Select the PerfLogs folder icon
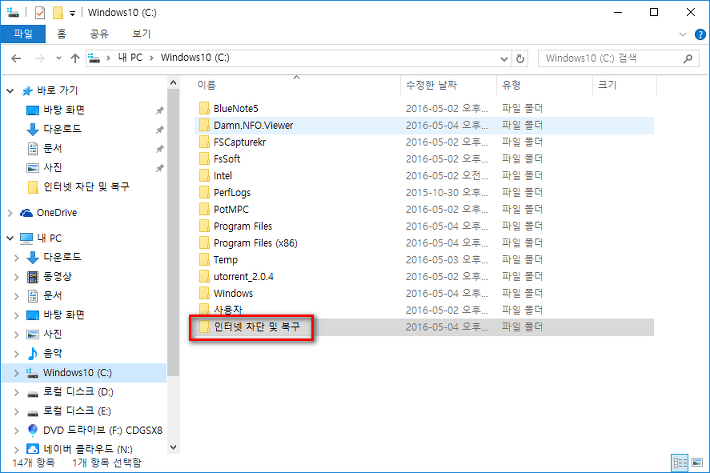This screenshot has height=473, width=710. (204, 192)
